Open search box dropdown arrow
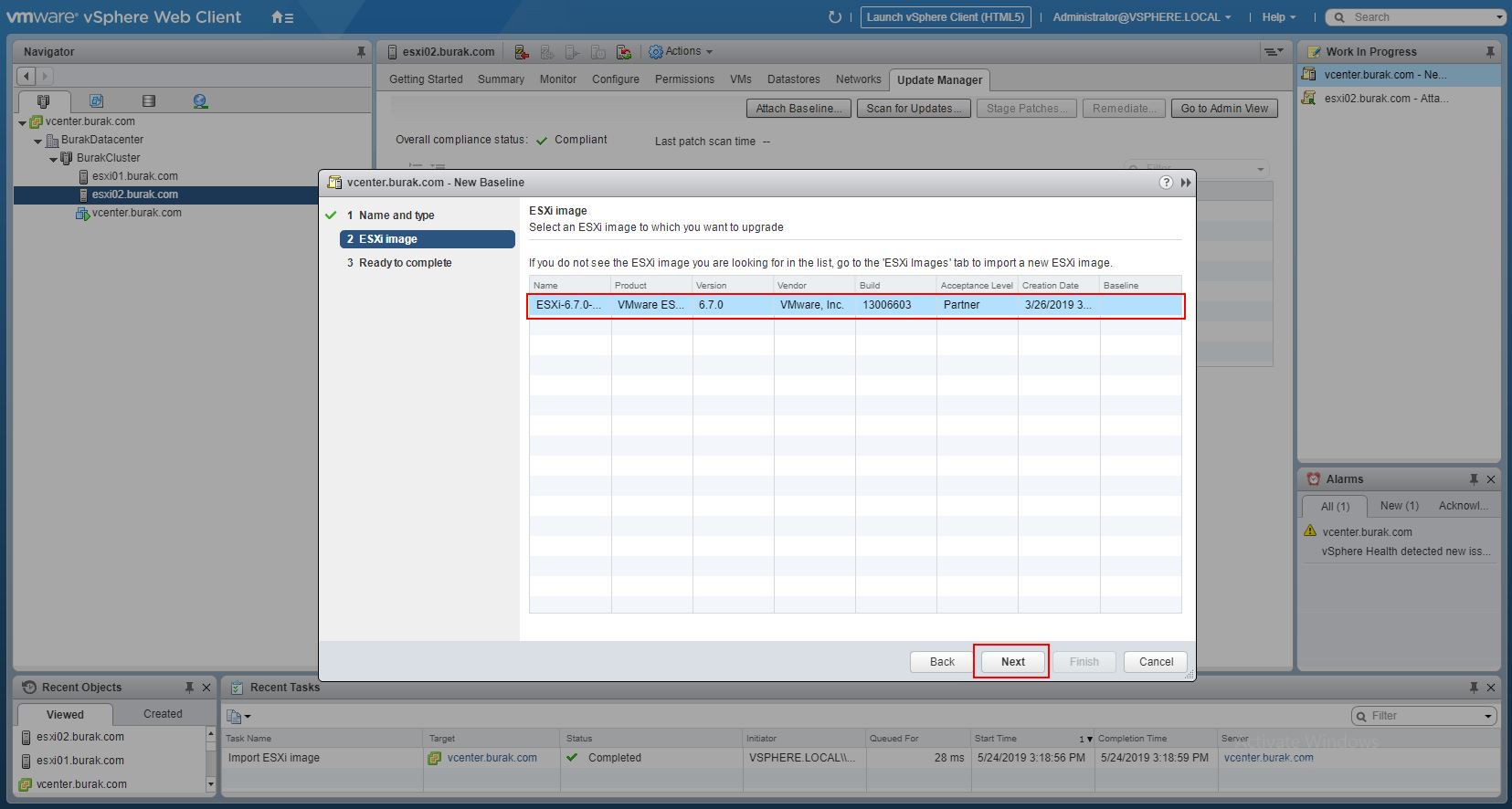 pos(1499,17)
